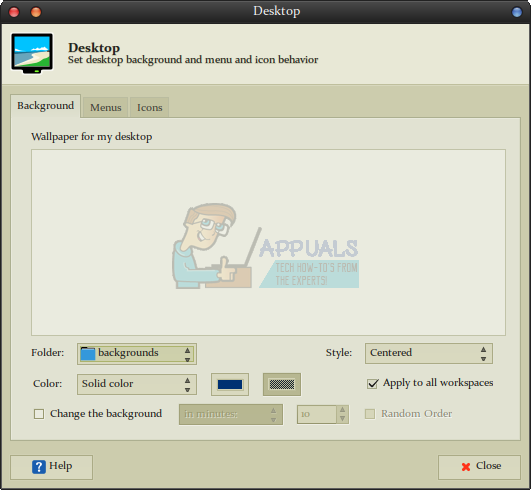
Task: Toggle the Random Order checkbox
Action: pyautogui.click(x=370, y=414)
